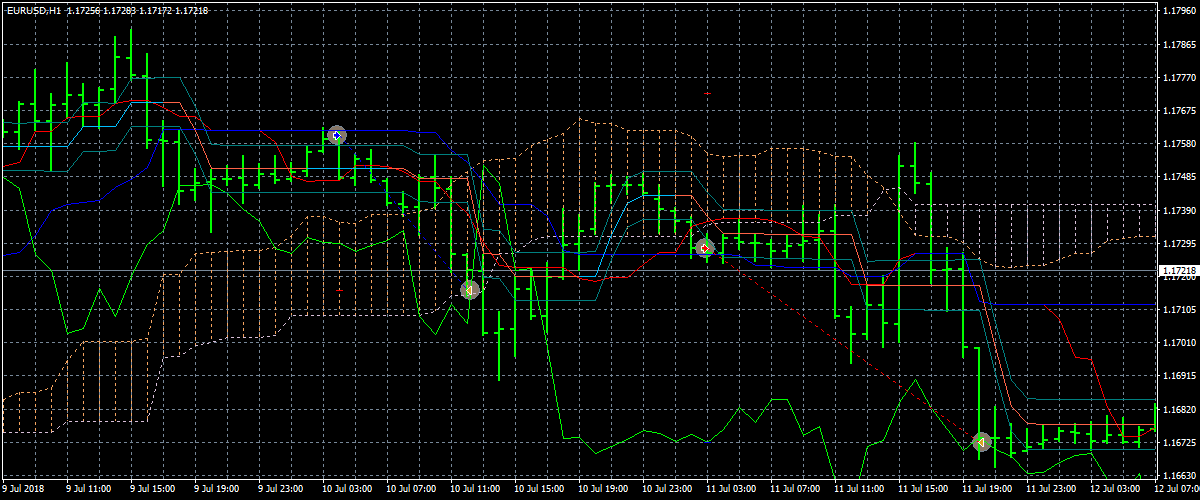This screenshot has width=1200, height=500.
Task: Click the 1.17865 price axis label
Action: [1180, 45]
